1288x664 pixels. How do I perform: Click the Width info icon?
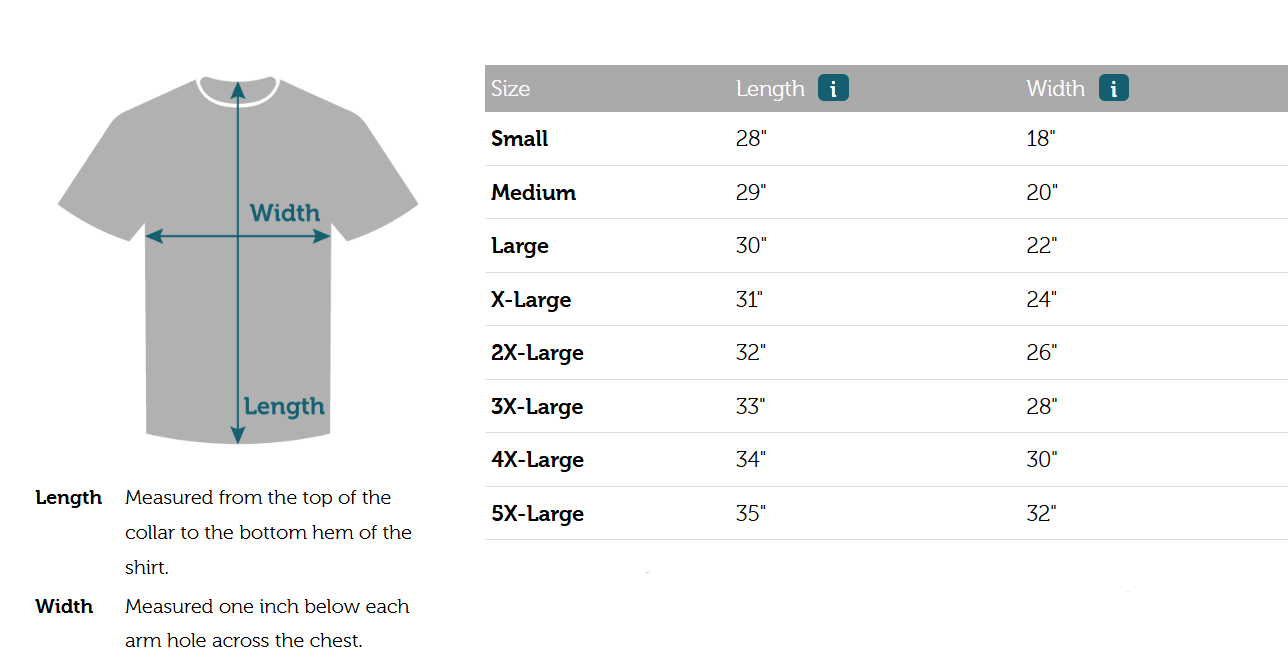click(1113, 88)
